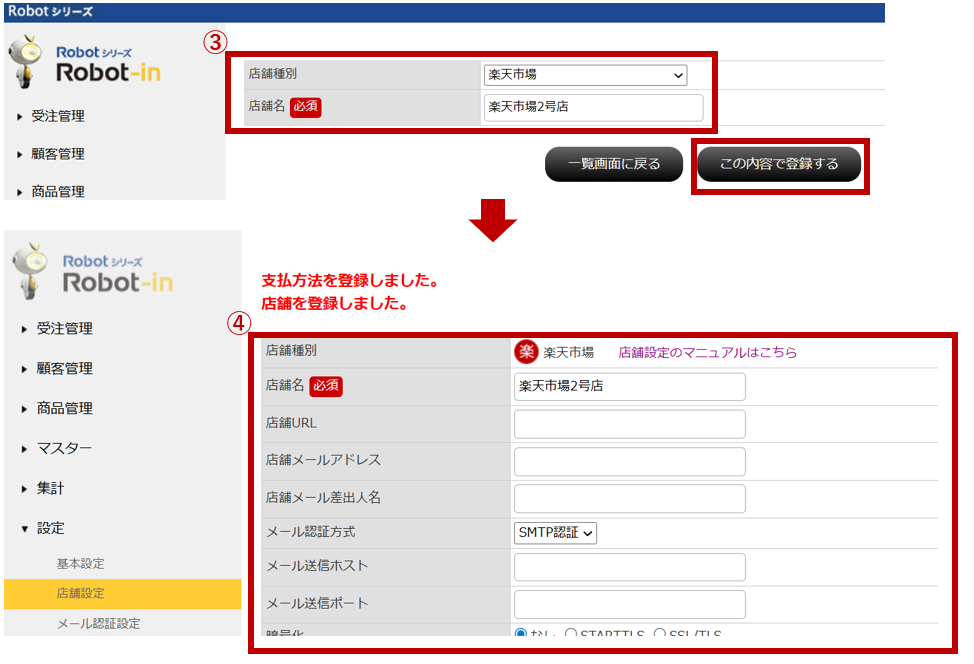Viewport: 974px width, 664px height.
Task: Open the 店舗設定のマニュアルはこちら link
Action: (708, 352)
